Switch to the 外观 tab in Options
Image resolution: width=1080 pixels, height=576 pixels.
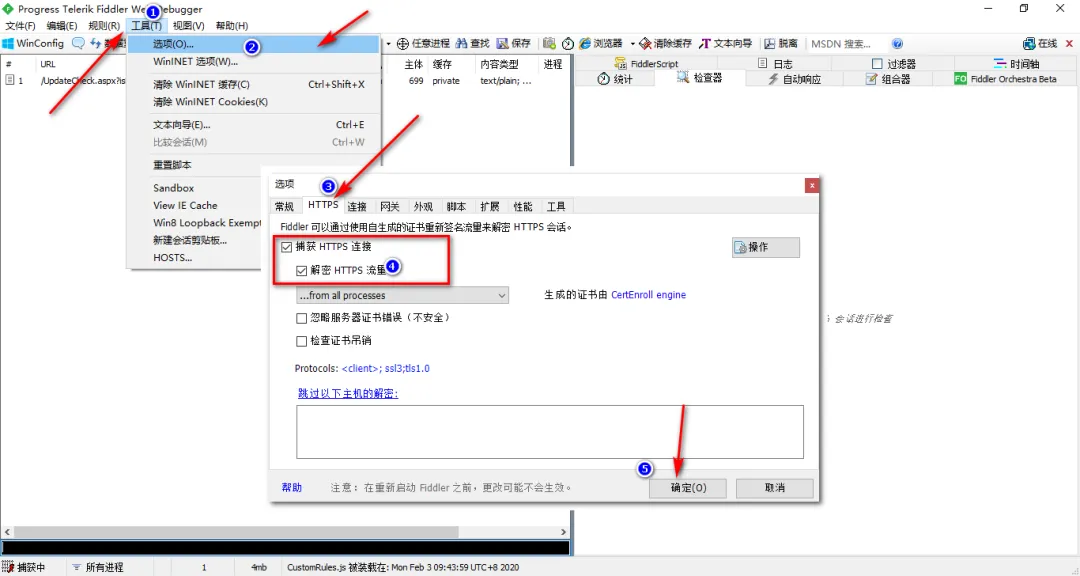click(x=423, y=207)
